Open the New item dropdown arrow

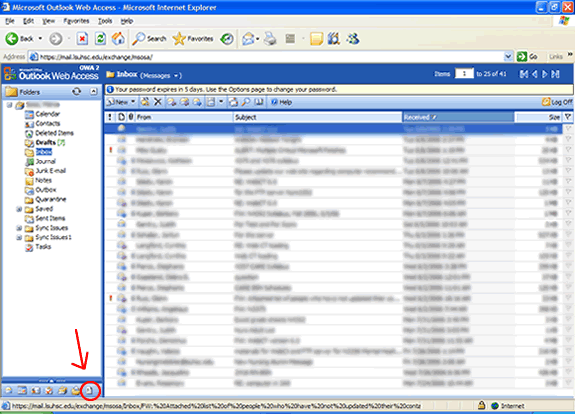(x=133, y=102)
